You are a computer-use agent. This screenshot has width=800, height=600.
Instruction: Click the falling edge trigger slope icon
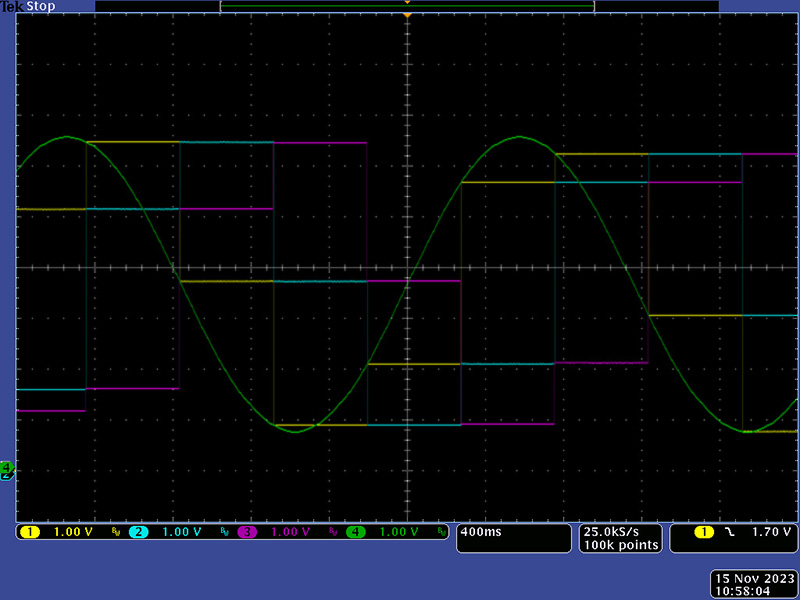click(729, 532)
